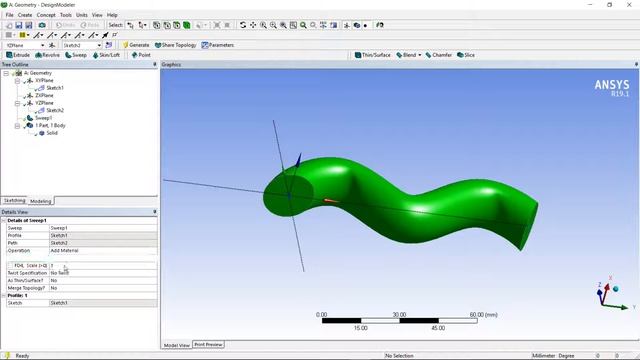640x360 pixels.
Task: Select Sketch1 in the tree outline
Action: [x=55, y=88]
